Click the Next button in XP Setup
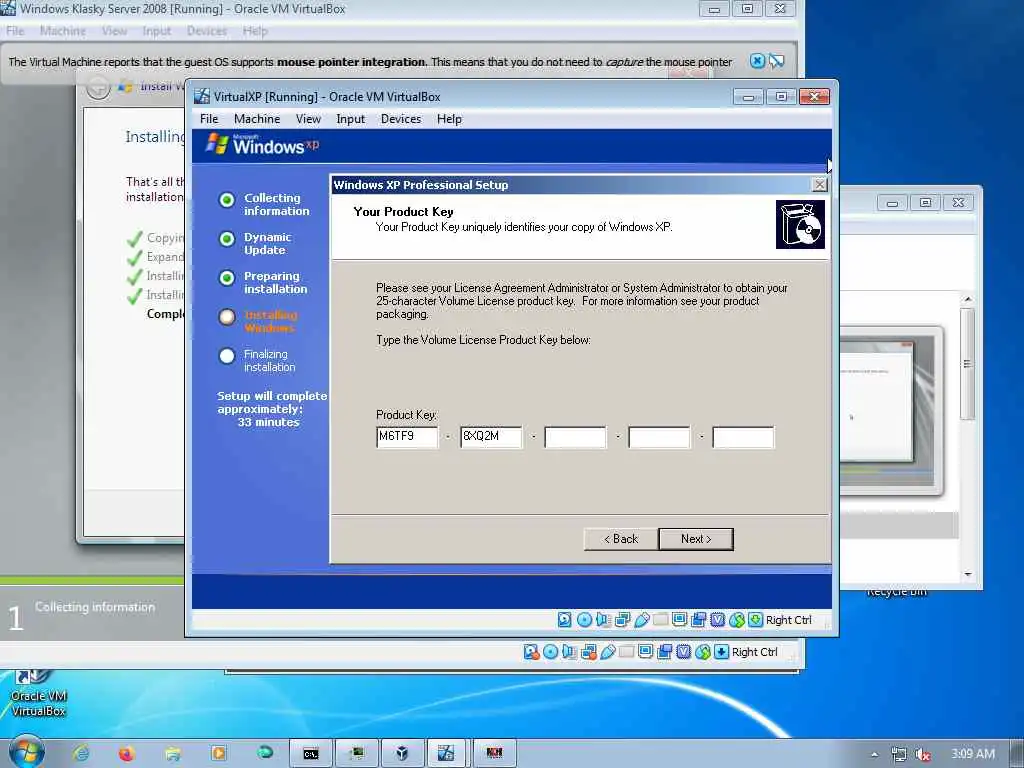This screenshot has width=1024, height=768. click(x=696, y=539)
